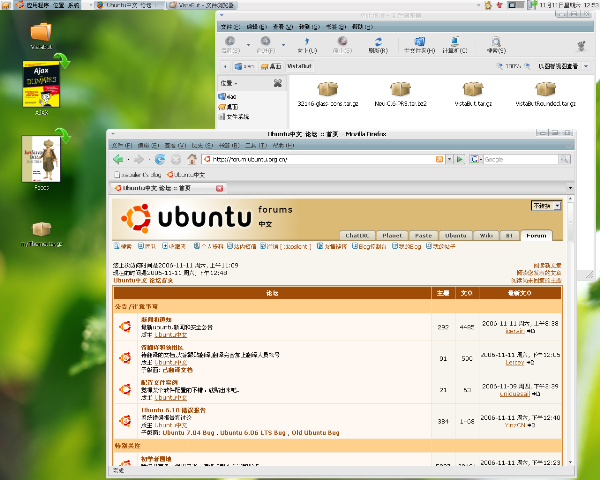
Task: Close the Ubuntu中文 forum tab with red X
Action: [219, 188]
